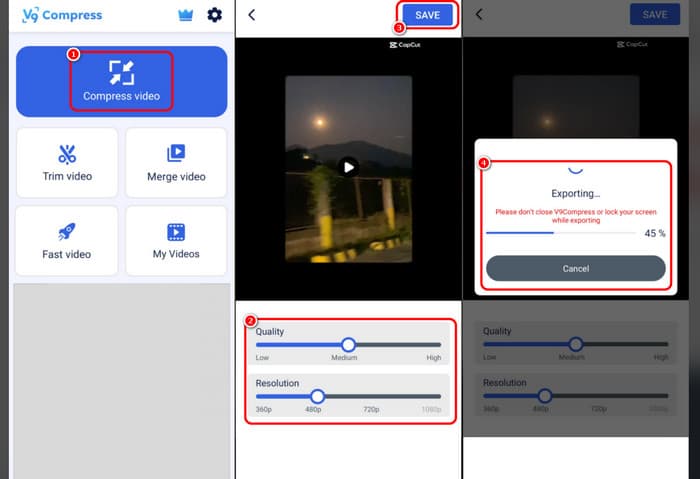Click SAVE in the middle editor screen
700x479 pixels.
pos(427,15)
